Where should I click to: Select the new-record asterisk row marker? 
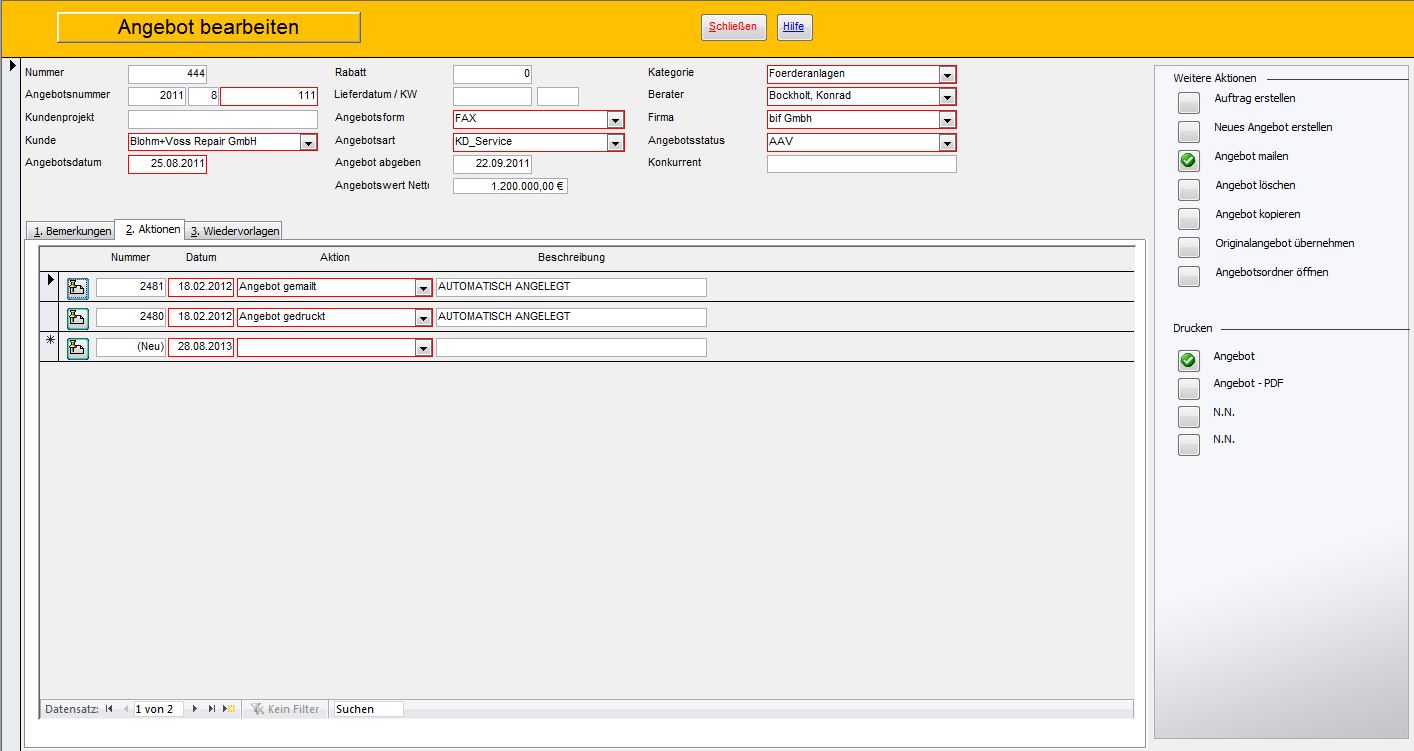pos(51,342)
